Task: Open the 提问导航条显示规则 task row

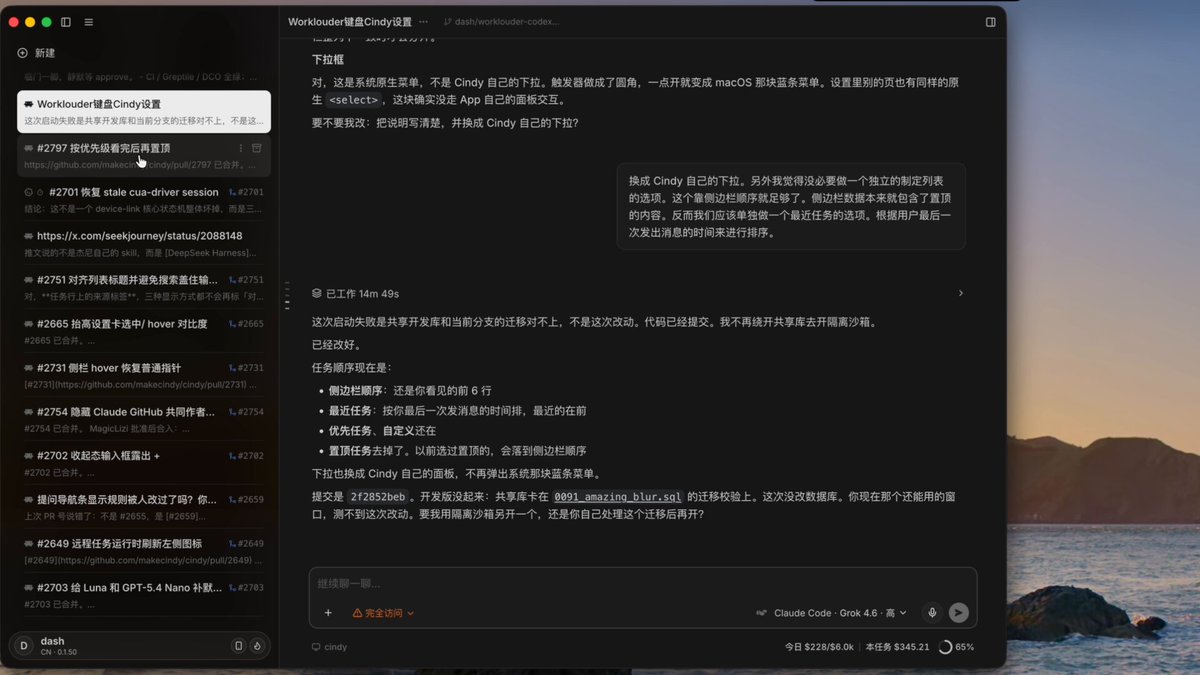Action: (x=144, y=507)
